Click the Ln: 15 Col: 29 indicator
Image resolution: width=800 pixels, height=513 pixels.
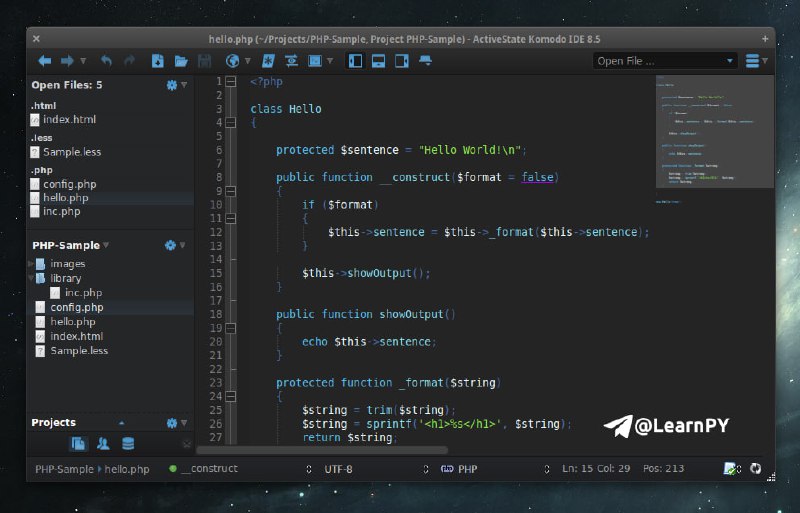coord(596,469)
